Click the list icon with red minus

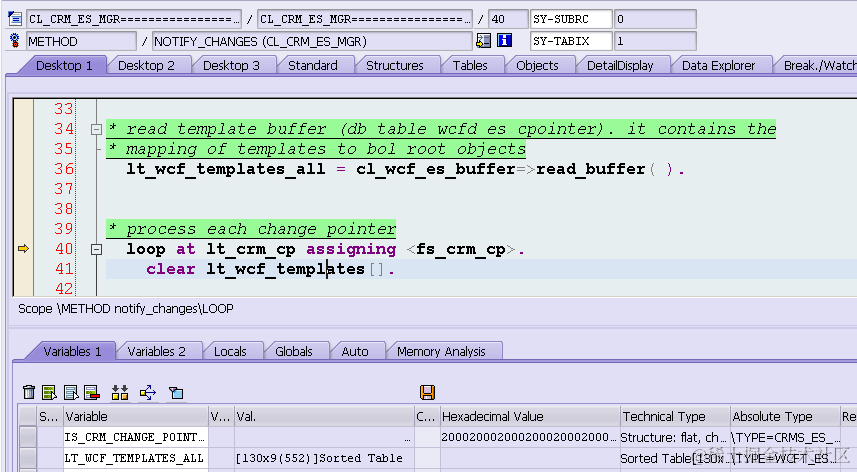[x=92, y=392]
